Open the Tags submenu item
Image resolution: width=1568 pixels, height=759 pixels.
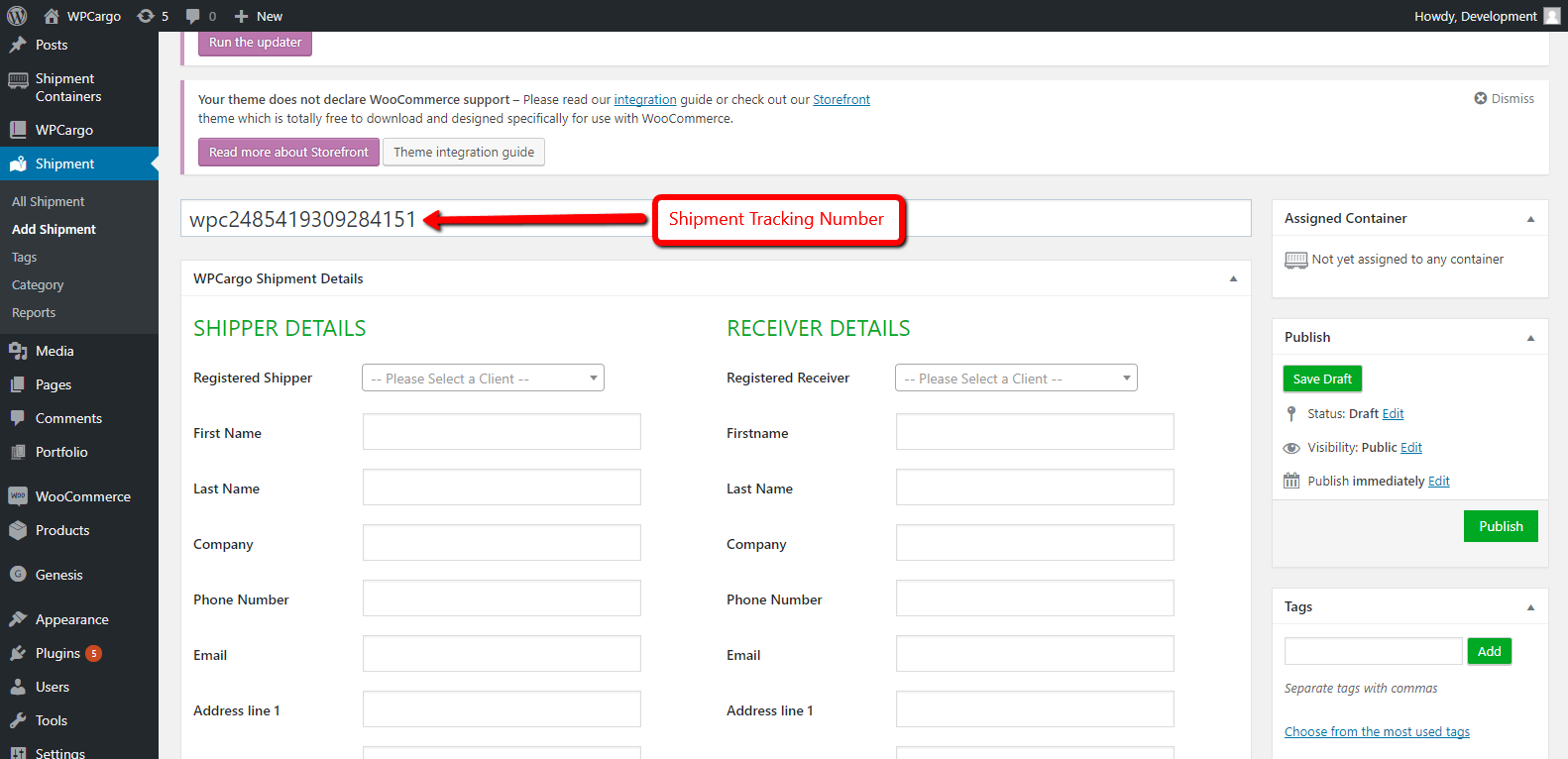(x=24, y=257)
